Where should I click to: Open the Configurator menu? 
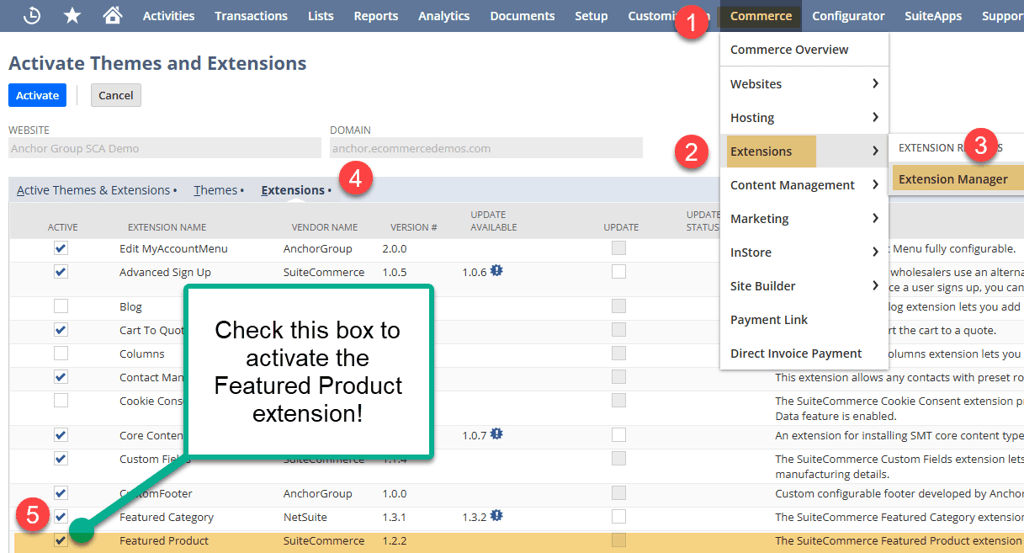[848, 16]
